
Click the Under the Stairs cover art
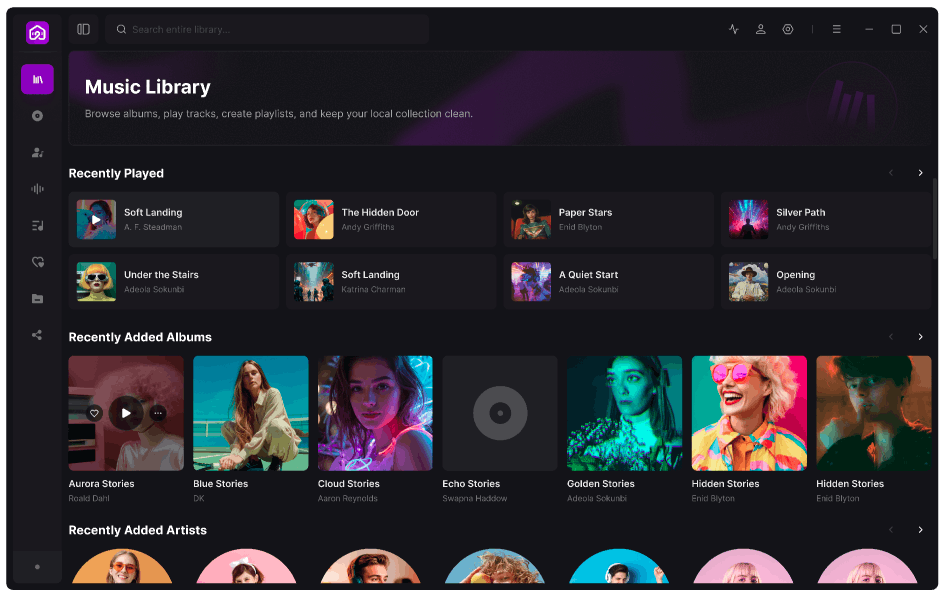click(x=96, y=282)
